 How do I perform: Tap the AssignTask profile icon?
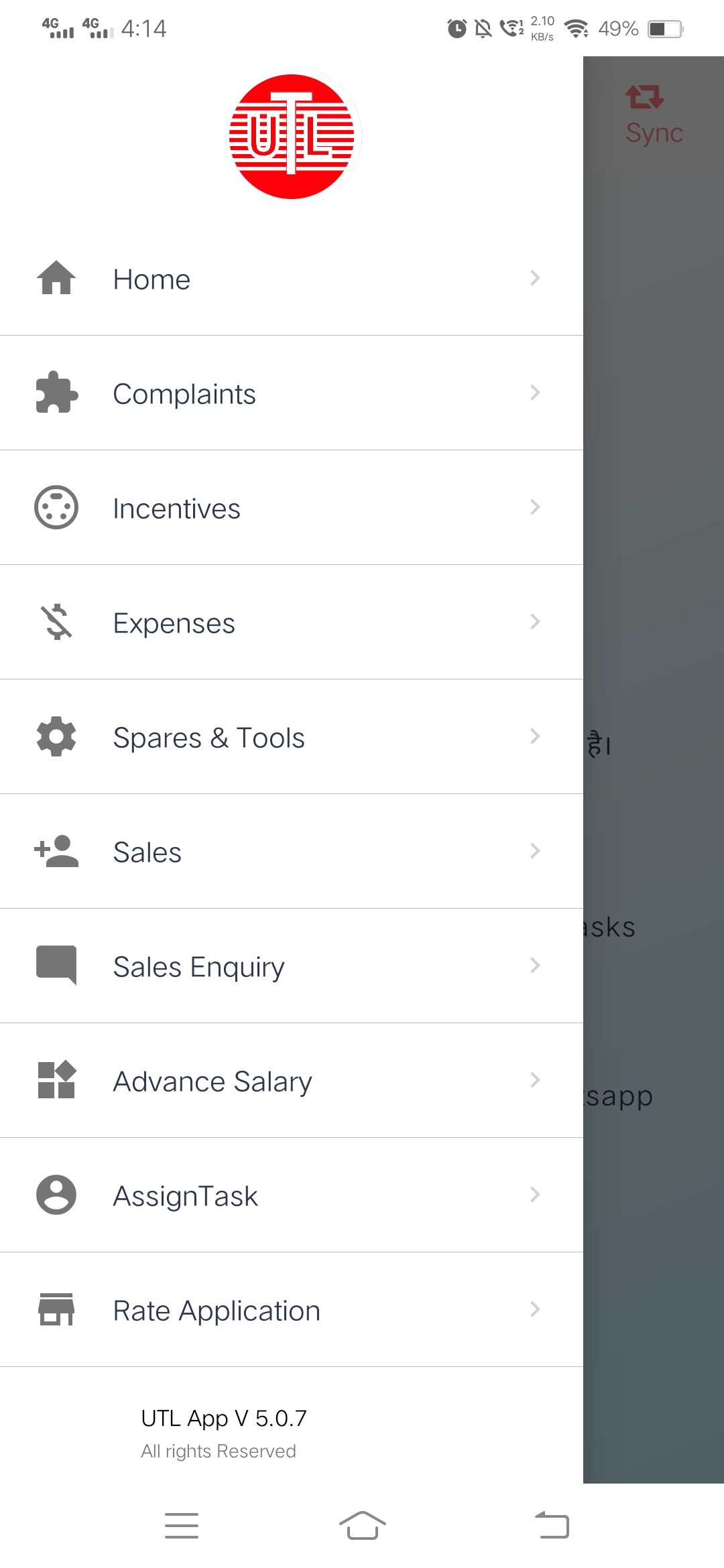click(56, 1195)
